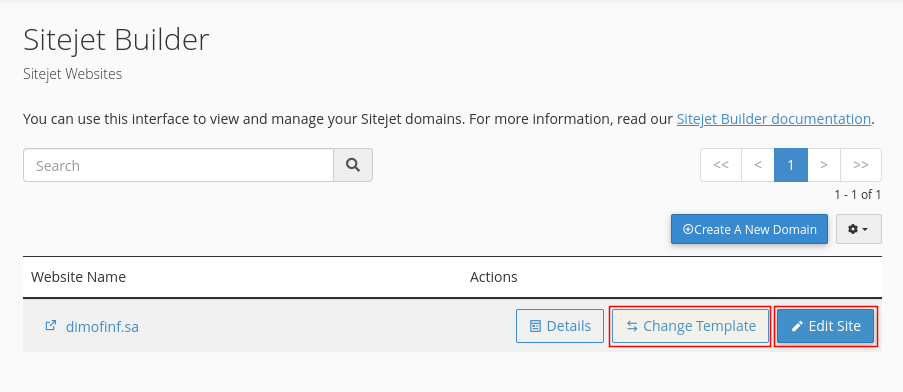The height and width of the screenshot is (392, 903).
Task: Click the Sitejet Builder page heading
Action: pyautogui.click(x=116, y=40)
